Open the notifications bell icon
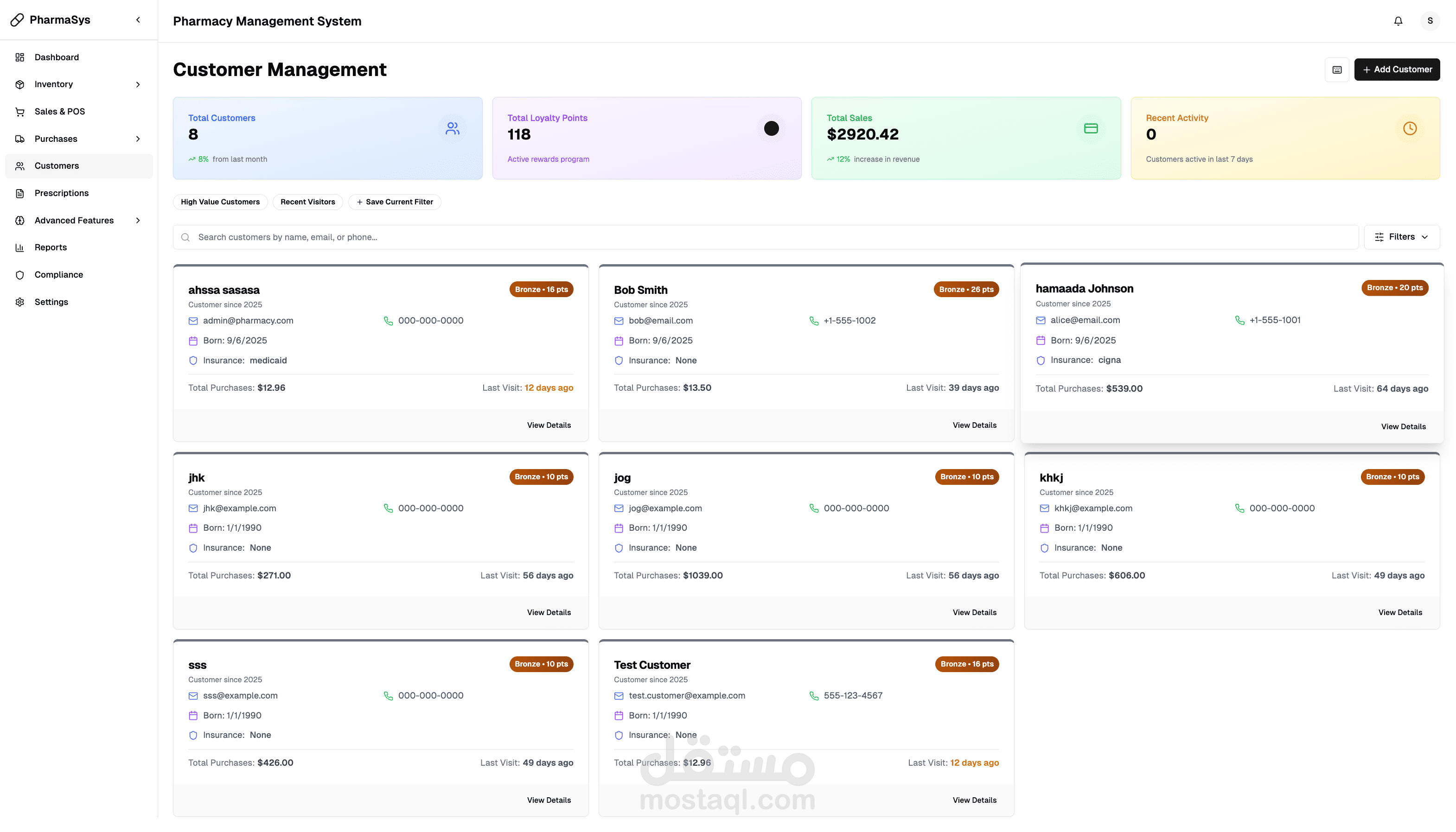Viewport: 1456px width, 832px height. pyautogui.click(x=1398, y=21)
